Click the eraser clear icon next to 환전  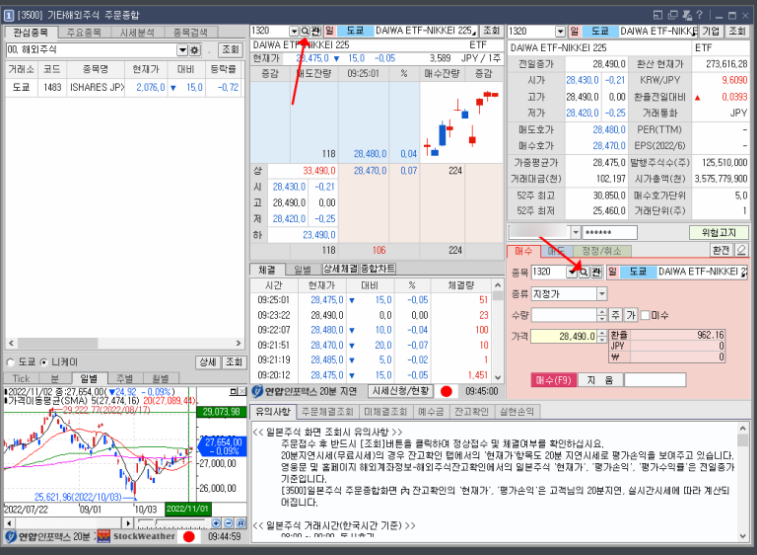pyautogui.click(x=741, y=250)
